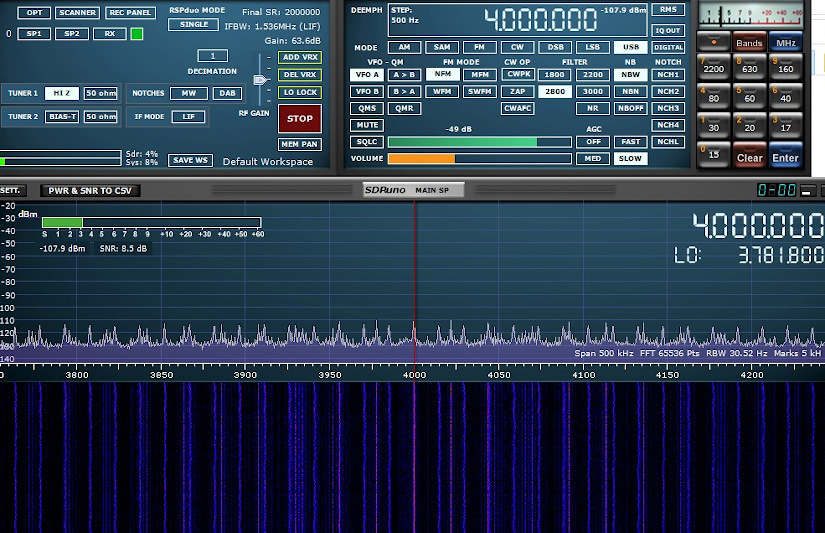Turn AGC OFF
This screenshot has height=533, width=825.
(592, 142)
